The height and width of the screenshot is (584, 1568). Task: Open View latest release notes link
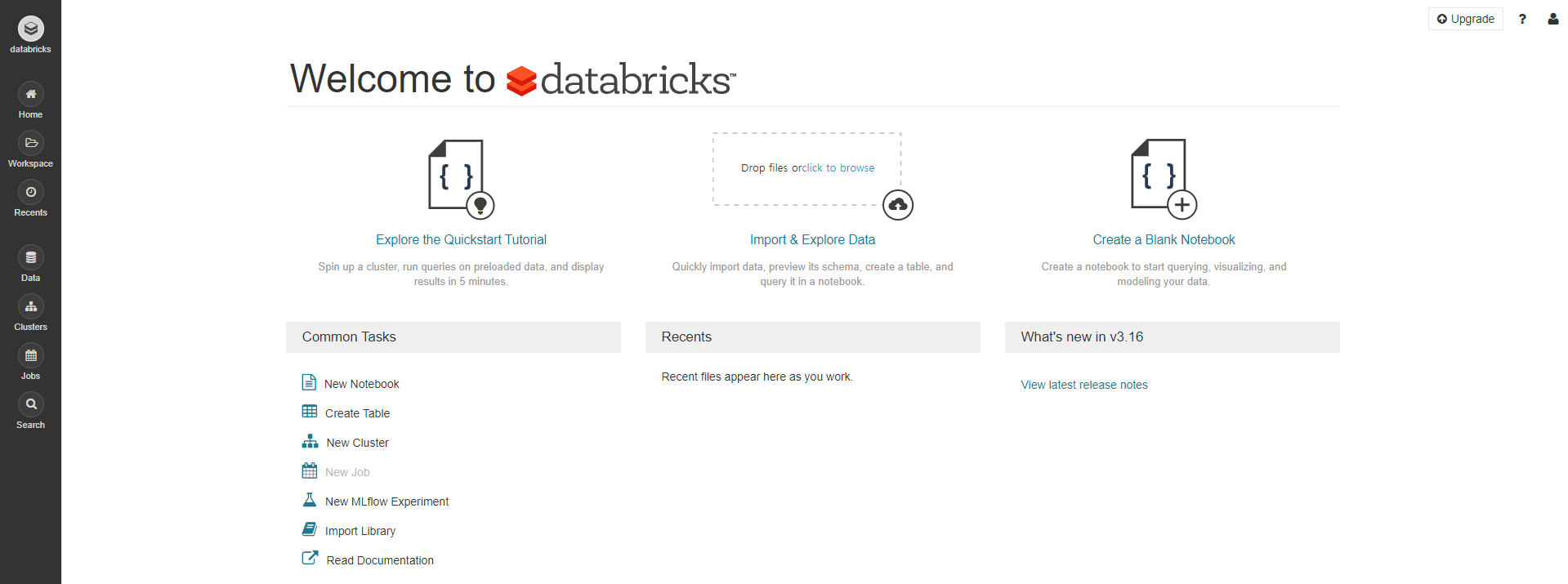coord(1084,385)
